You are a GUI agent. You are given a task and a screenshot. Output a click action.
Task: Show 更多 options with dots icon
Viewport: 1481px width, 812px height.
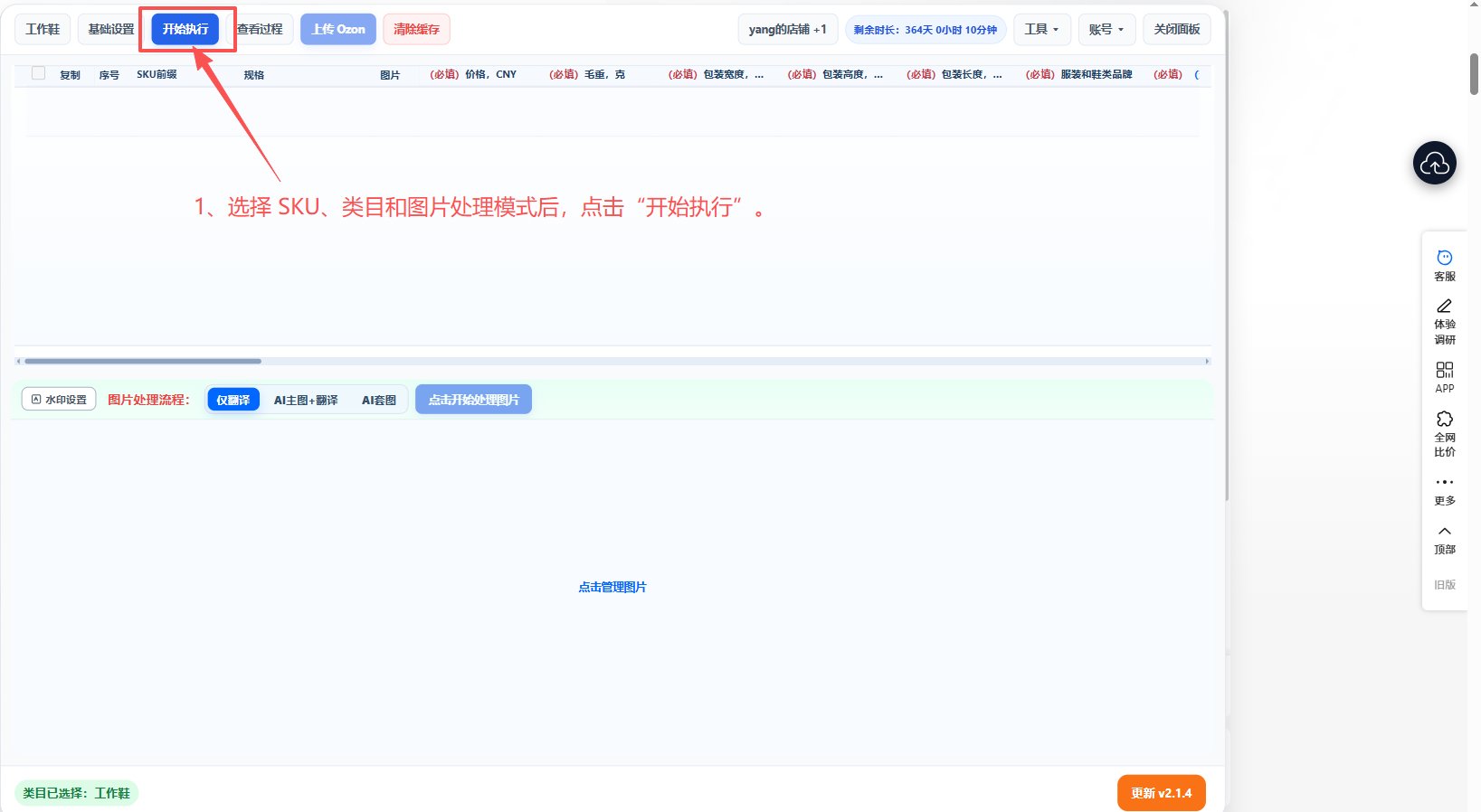tap(1445, 490)
